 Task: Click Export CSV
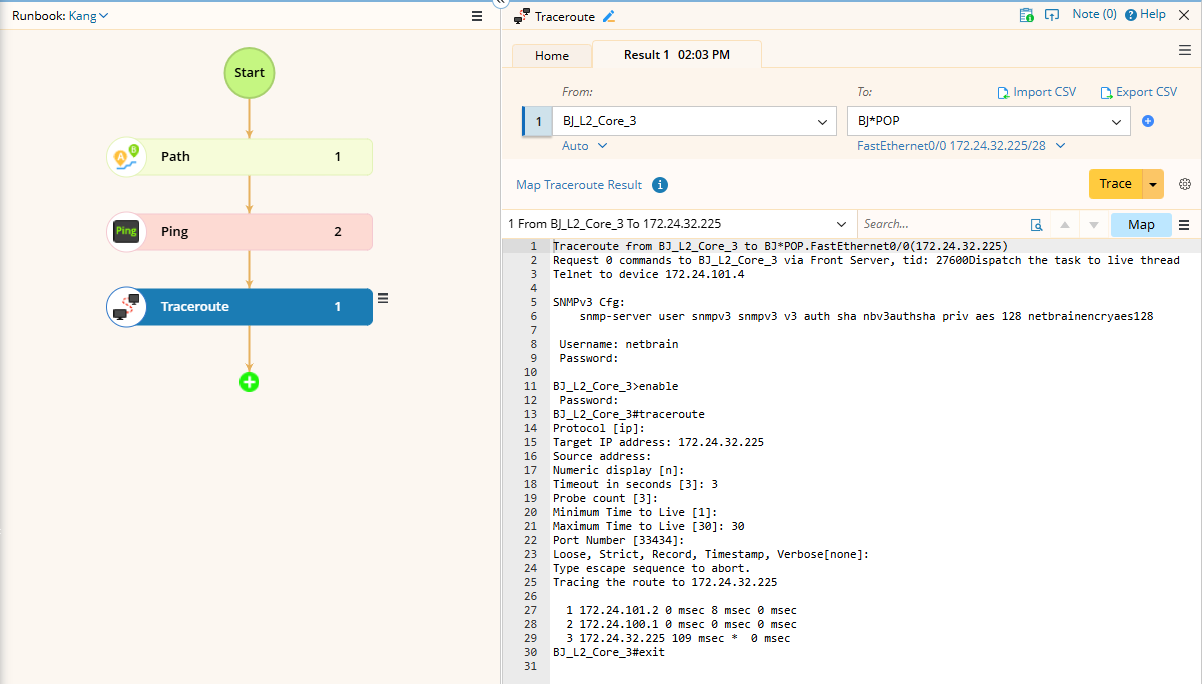click(x=1139, y=92)
